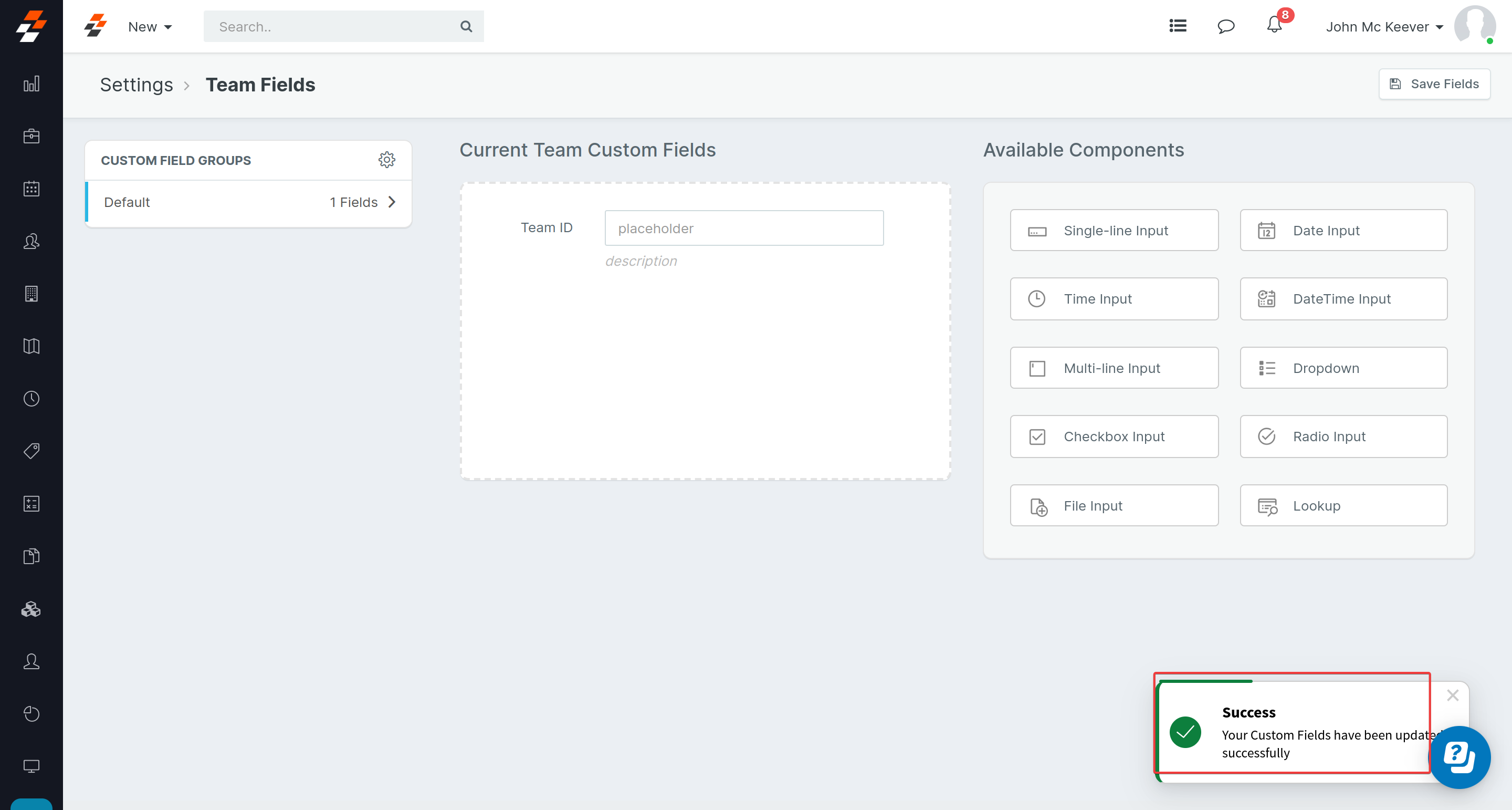This screenshot has width=1512, height=810.
Task: Open John Mc Keever user menu
Action: [1383, 27]
